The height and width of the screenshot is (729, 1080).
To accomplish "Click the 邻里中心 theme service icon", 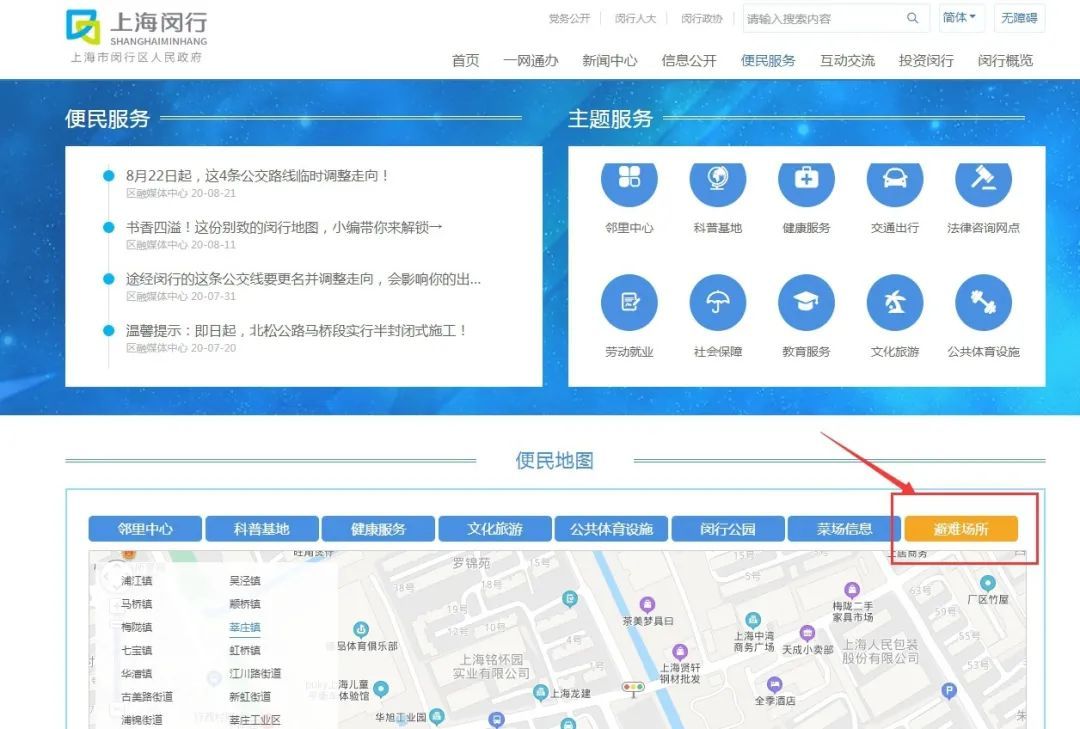I will point(629,180).
